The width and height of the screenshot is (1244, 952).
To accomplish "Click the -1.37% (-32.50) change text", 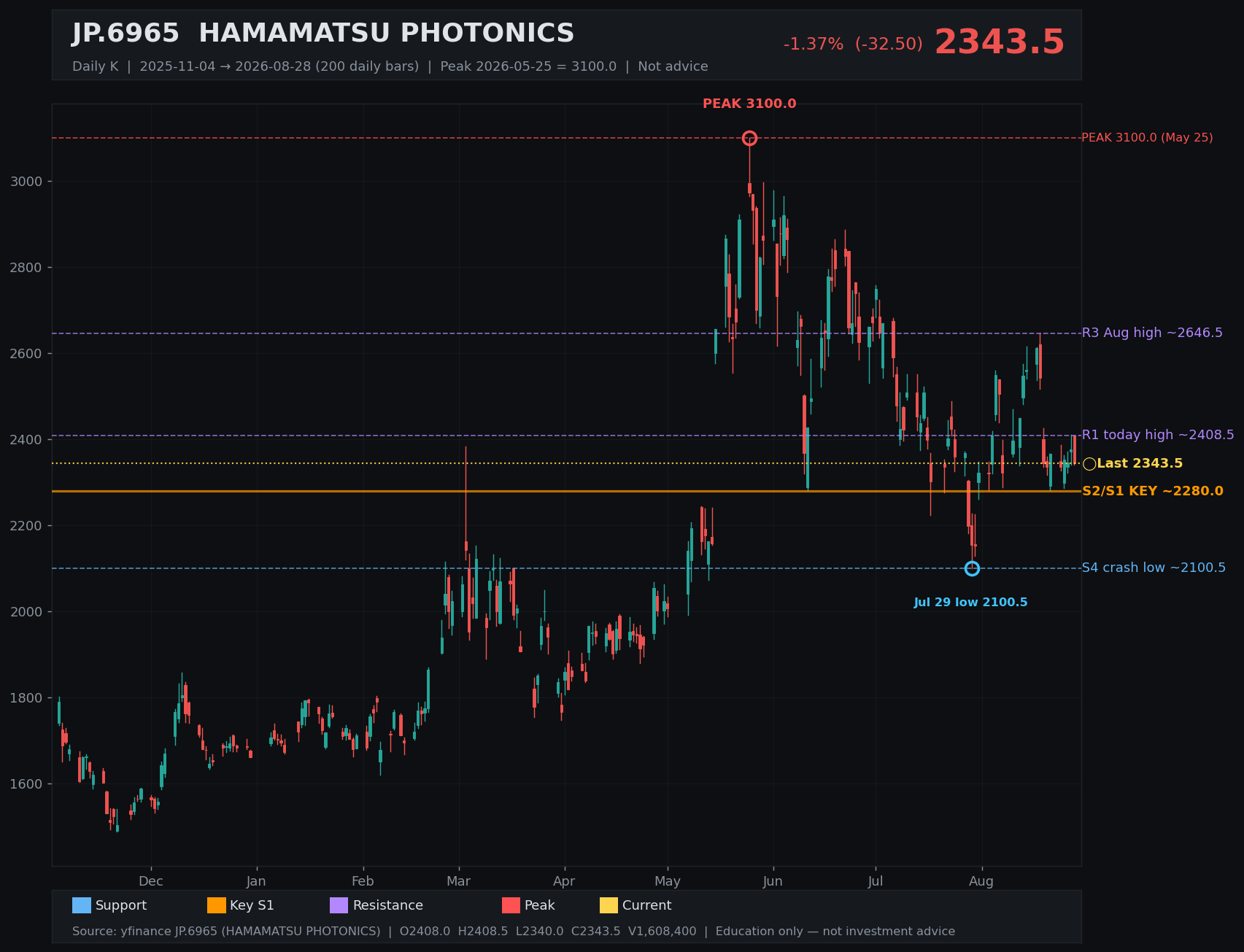I will (853, 44).
